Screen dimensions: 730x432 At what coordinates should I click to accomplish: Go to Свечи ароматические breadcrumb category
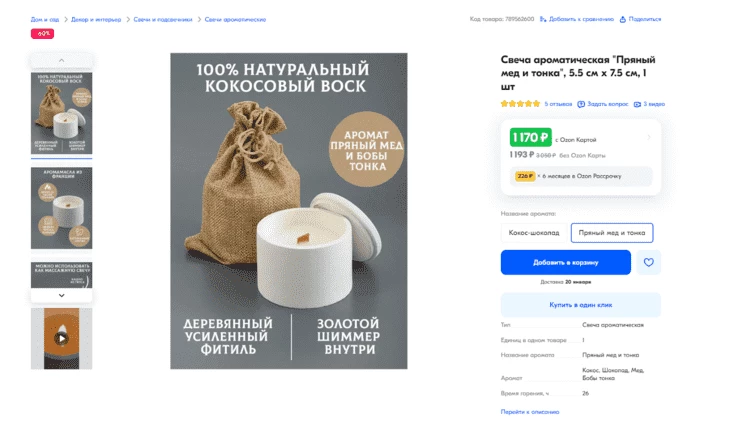(x=235, y=20)
